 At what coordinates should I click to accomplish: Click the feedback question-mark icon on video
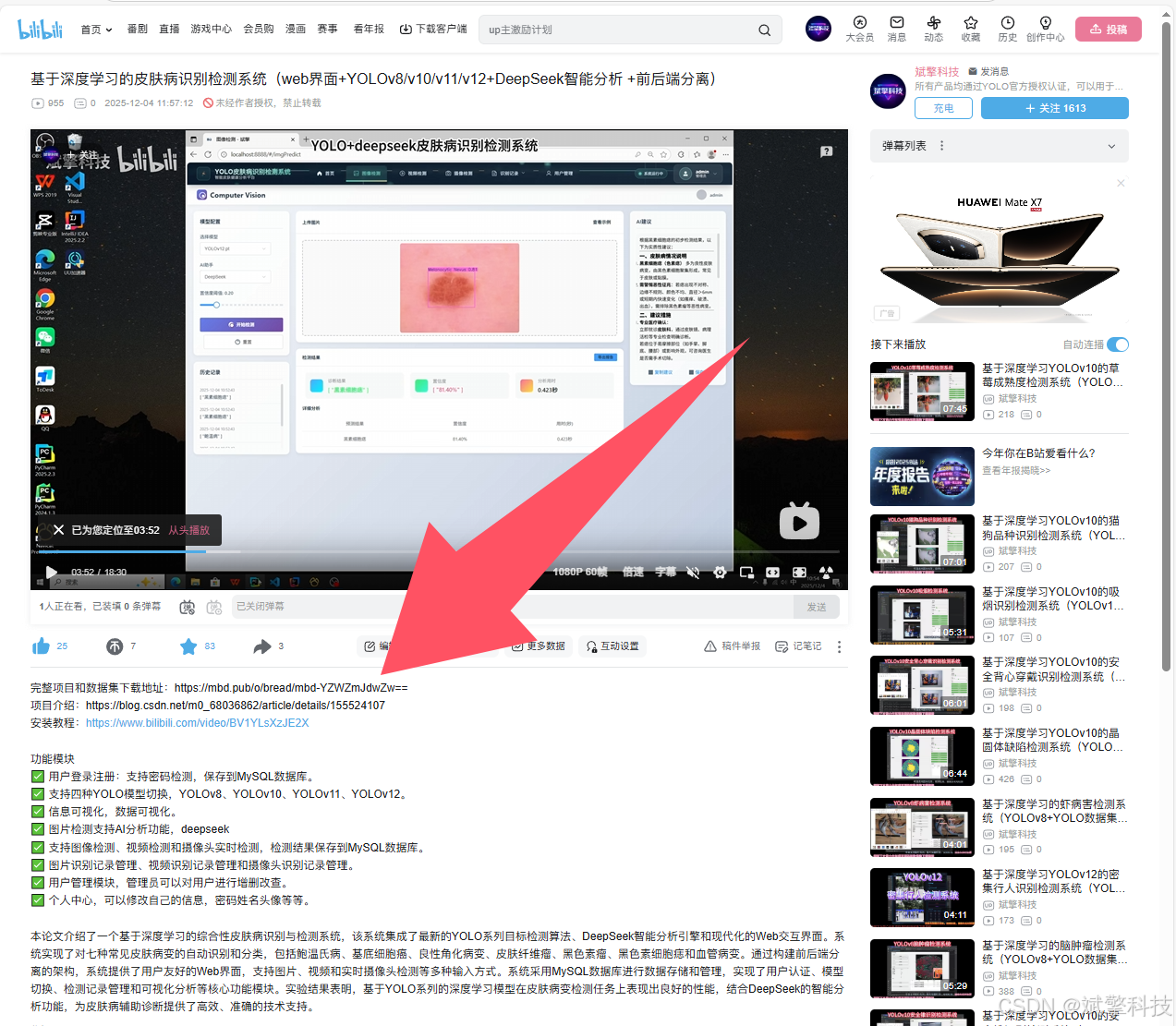827,151
